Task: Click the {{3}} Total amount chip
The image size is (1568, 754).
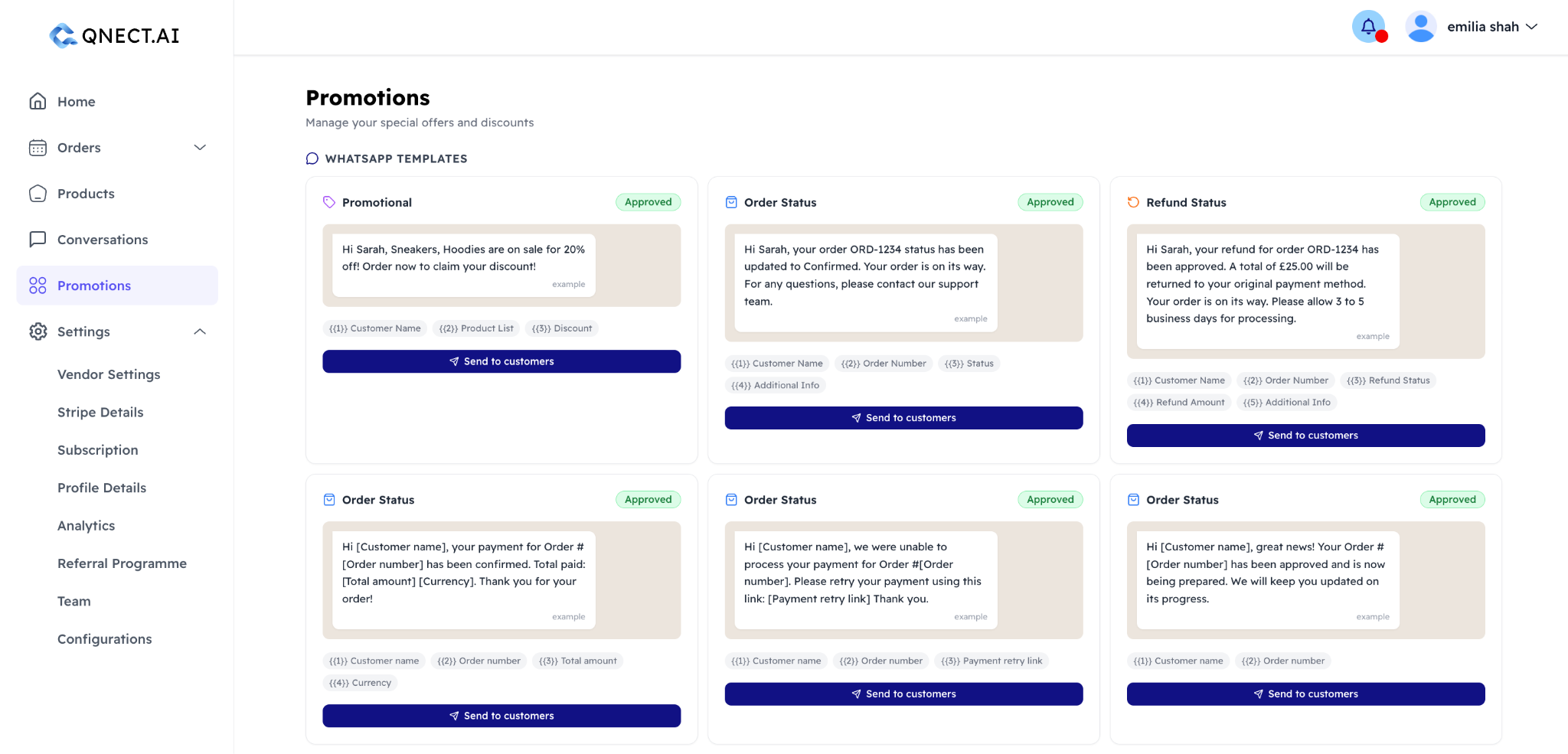Action: (x=577, y=661)
